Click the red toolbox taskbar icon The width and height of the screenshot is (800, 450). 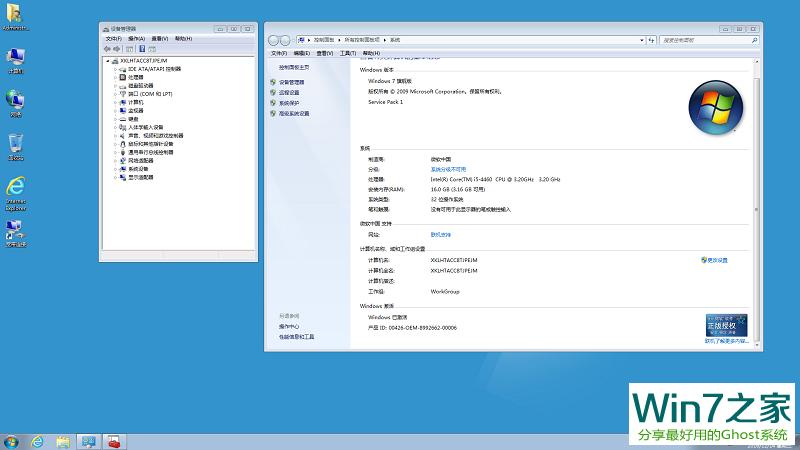[114, 442]
